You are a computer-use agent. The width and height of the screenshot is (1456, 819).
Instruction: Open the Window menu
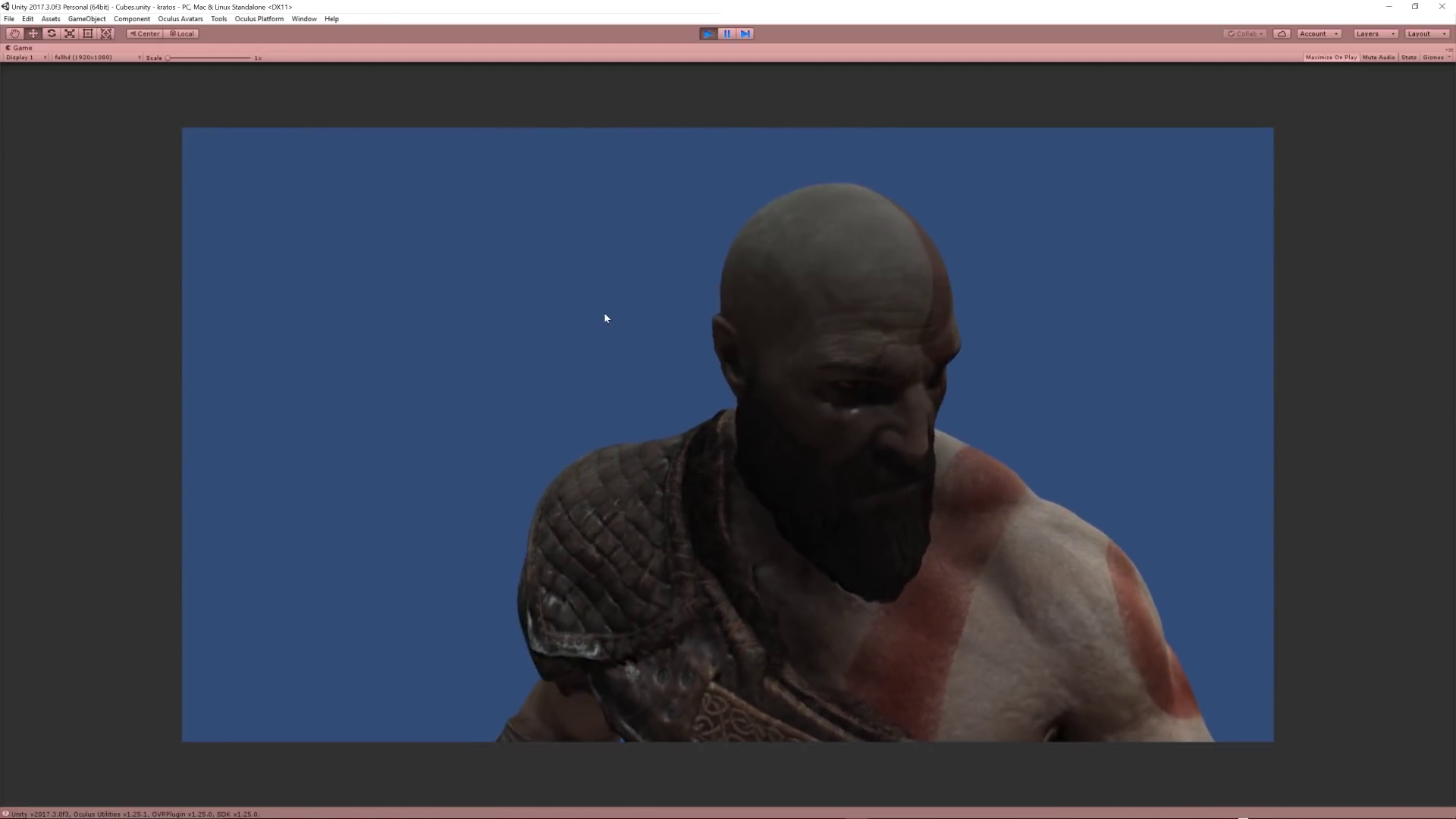point(304,19)
